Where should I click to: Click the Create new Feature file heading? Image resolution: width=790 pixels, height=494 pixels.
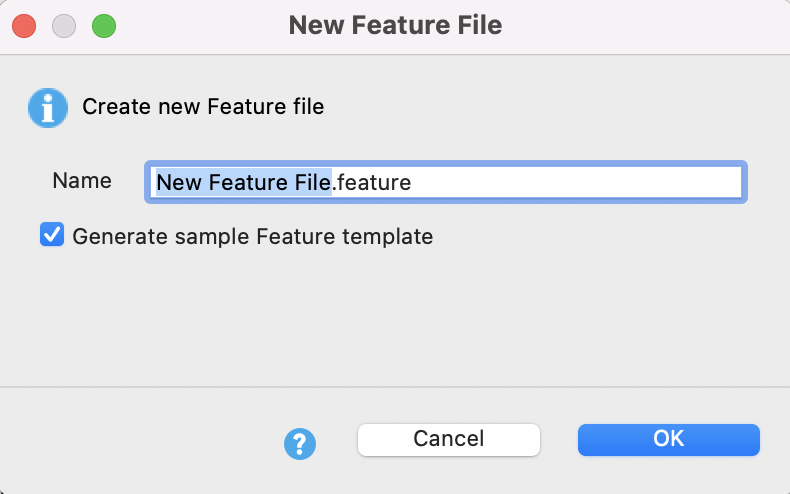click(x=203, y=106)
